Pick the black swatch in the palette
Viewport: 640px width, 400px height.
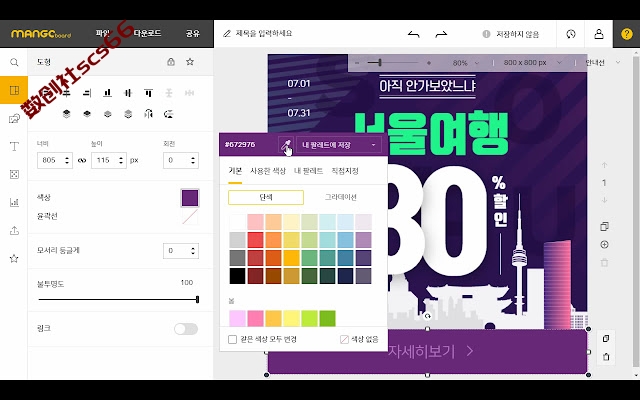(x=237, y=276)
